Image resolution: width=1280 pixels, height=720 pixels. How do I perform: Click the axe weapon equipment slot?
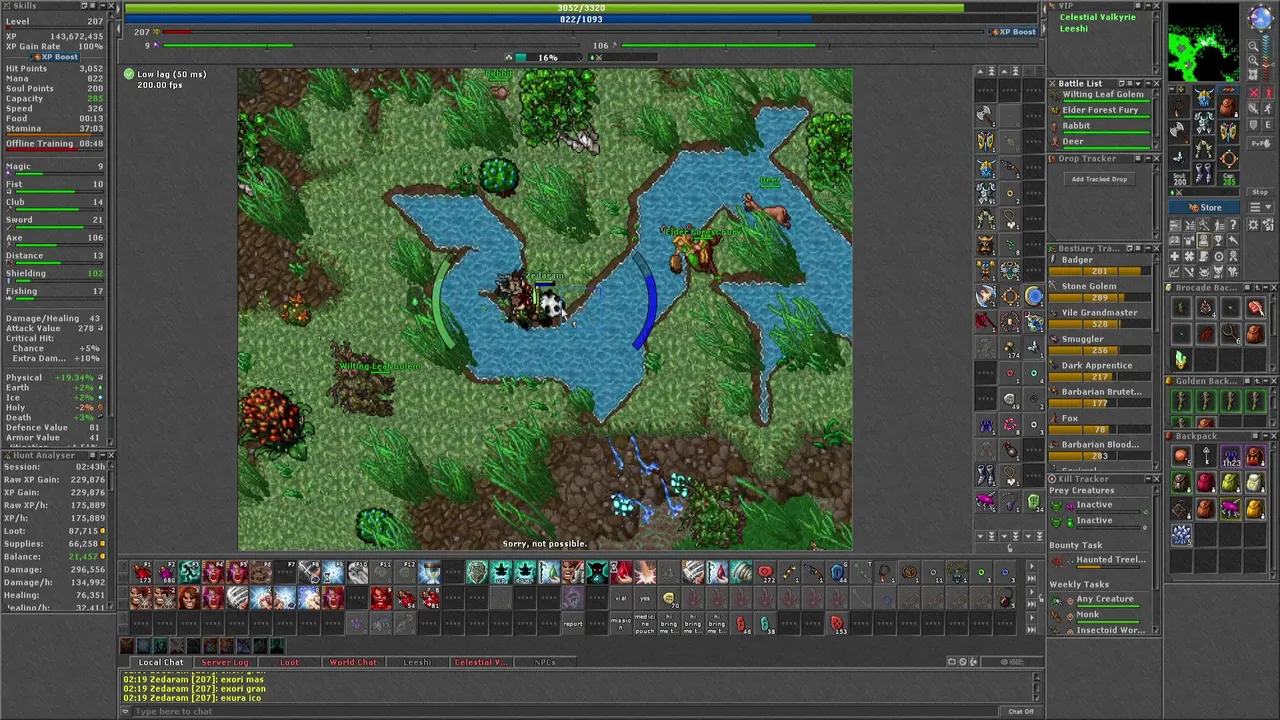1180,132
